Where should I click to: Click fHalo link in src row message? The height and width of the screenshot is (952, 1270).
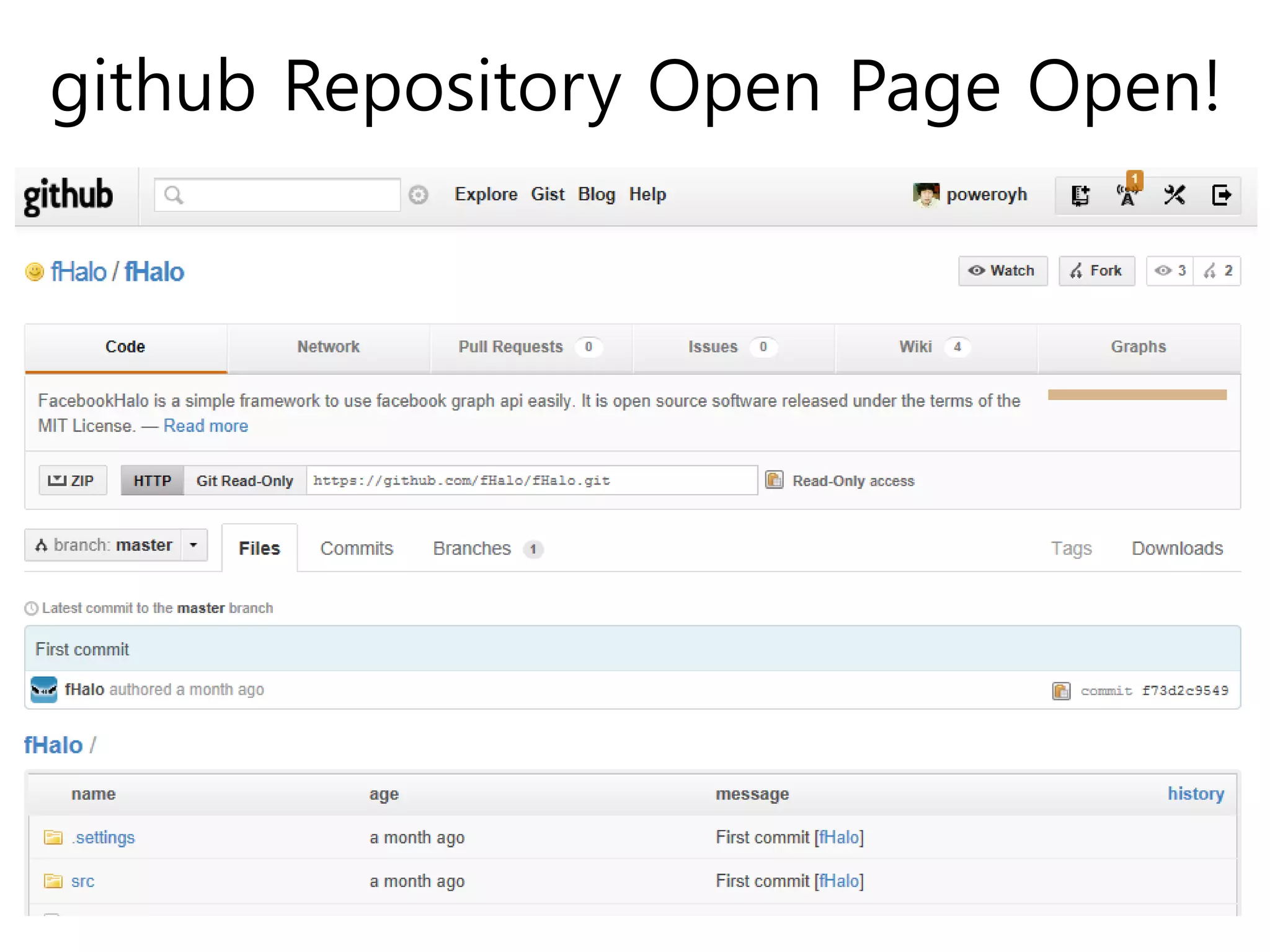[839, 881]
